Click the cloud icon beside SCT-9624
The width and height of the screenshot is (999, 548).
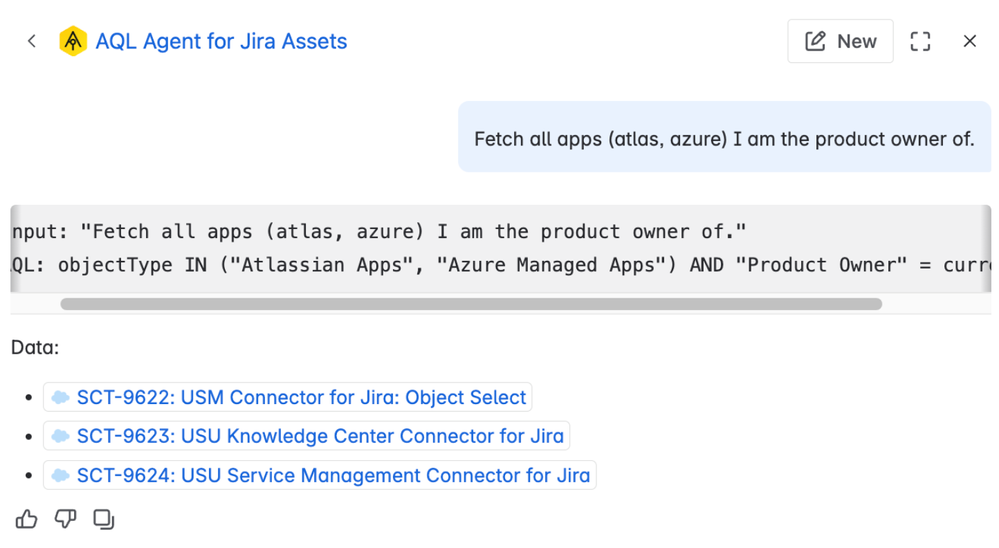click(61, 475)
